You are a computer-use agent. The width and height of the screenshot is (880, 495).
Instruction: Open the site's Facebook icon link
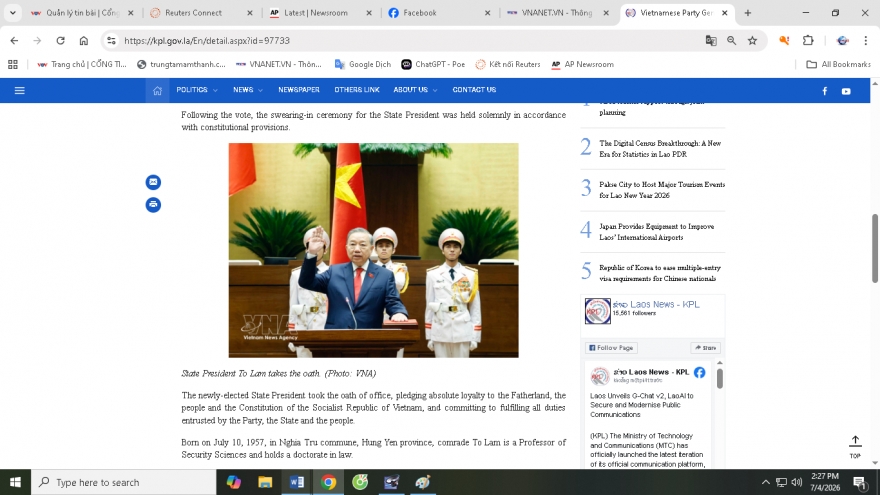[825, 91]
